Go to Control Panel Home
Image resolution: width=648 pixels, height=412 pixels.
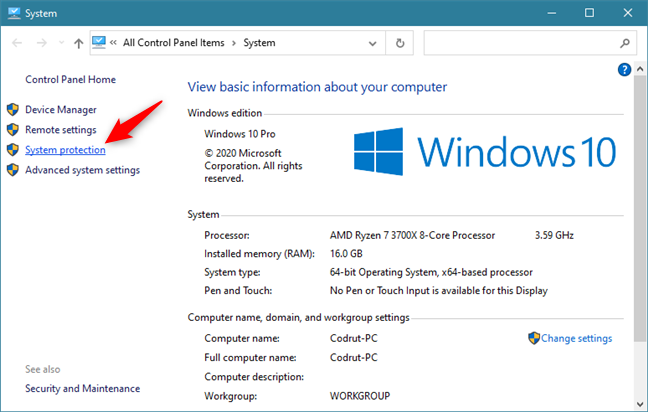coord(70,79)
